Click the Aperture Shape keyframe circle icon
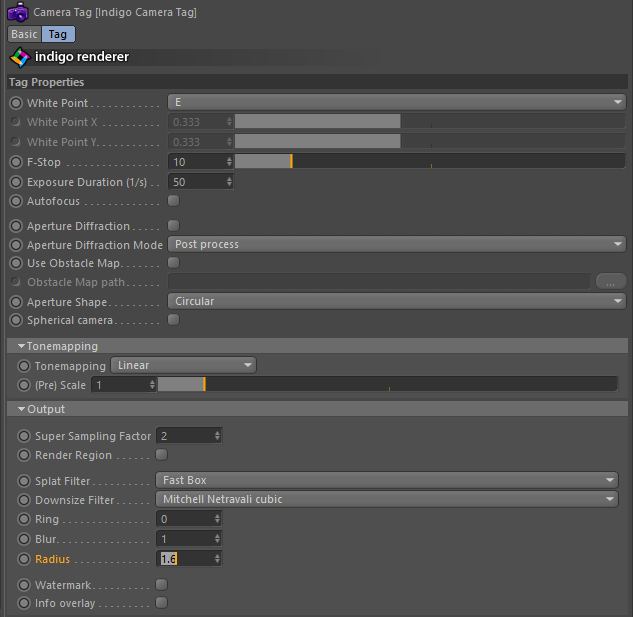Screen dimensions: 633x617 pyautogui.click(x=15, y=301)
